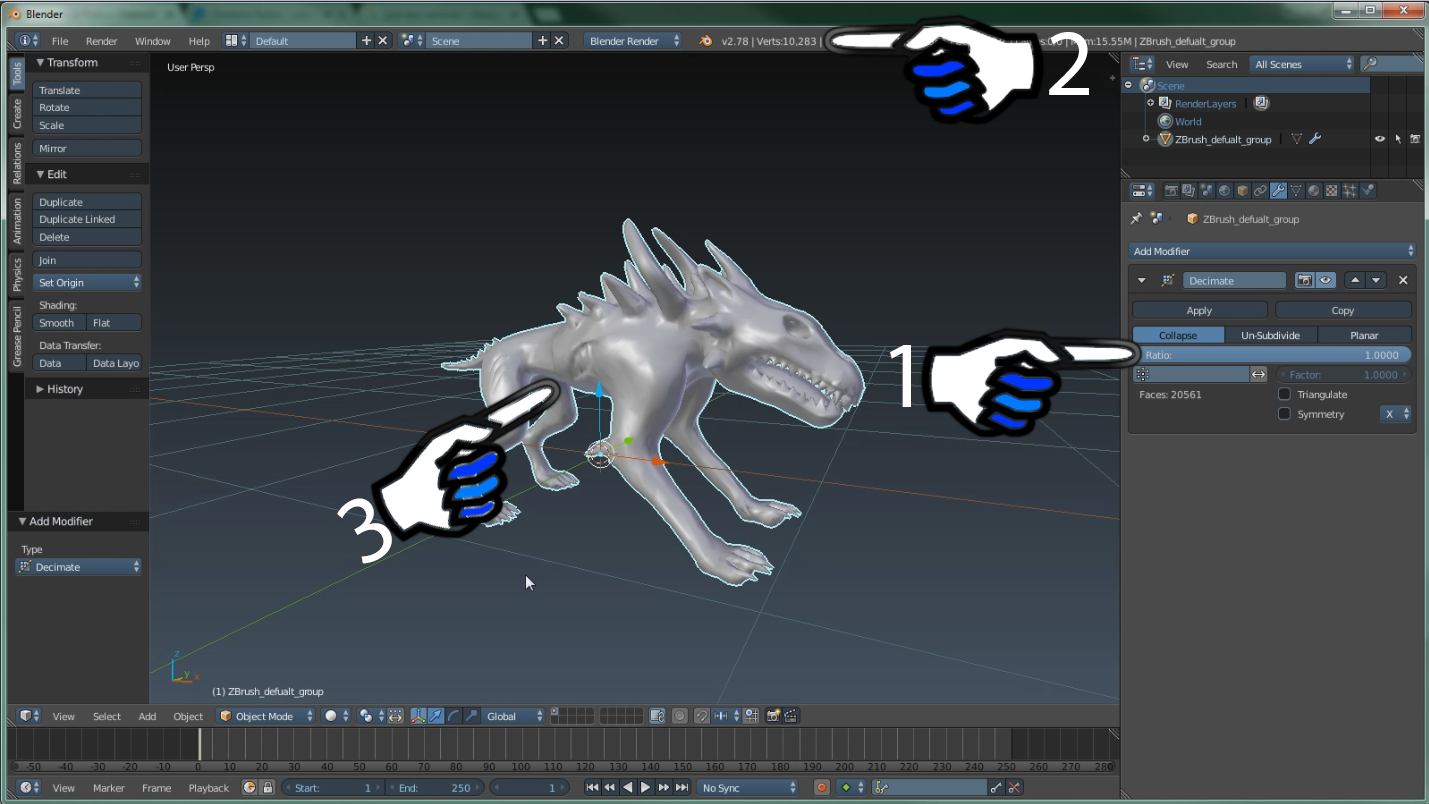Enable the Triangulate checkbox

tap(1285, 394)
